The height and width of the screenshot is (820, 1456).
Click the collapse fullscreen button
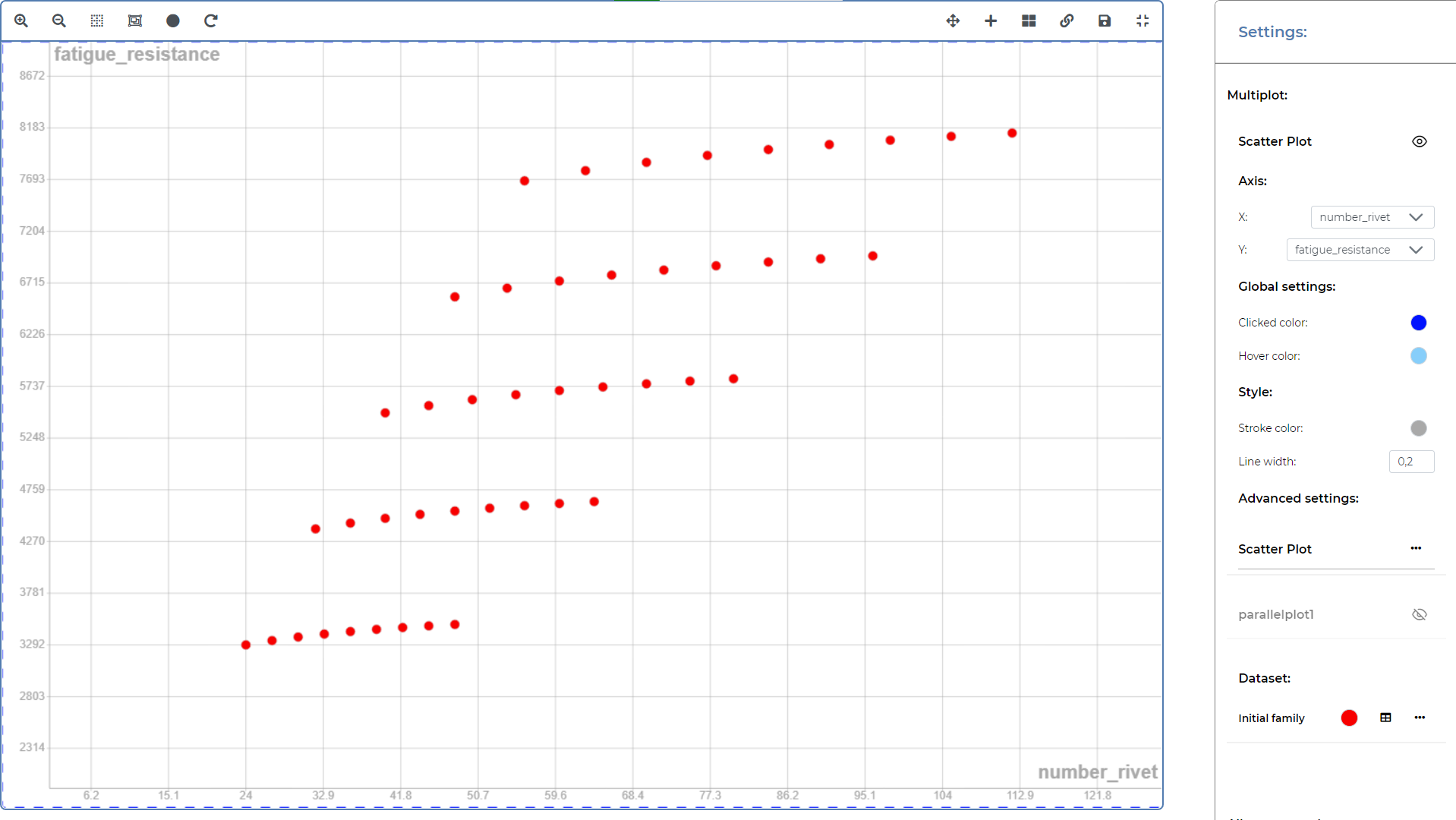click(1142, 20)
